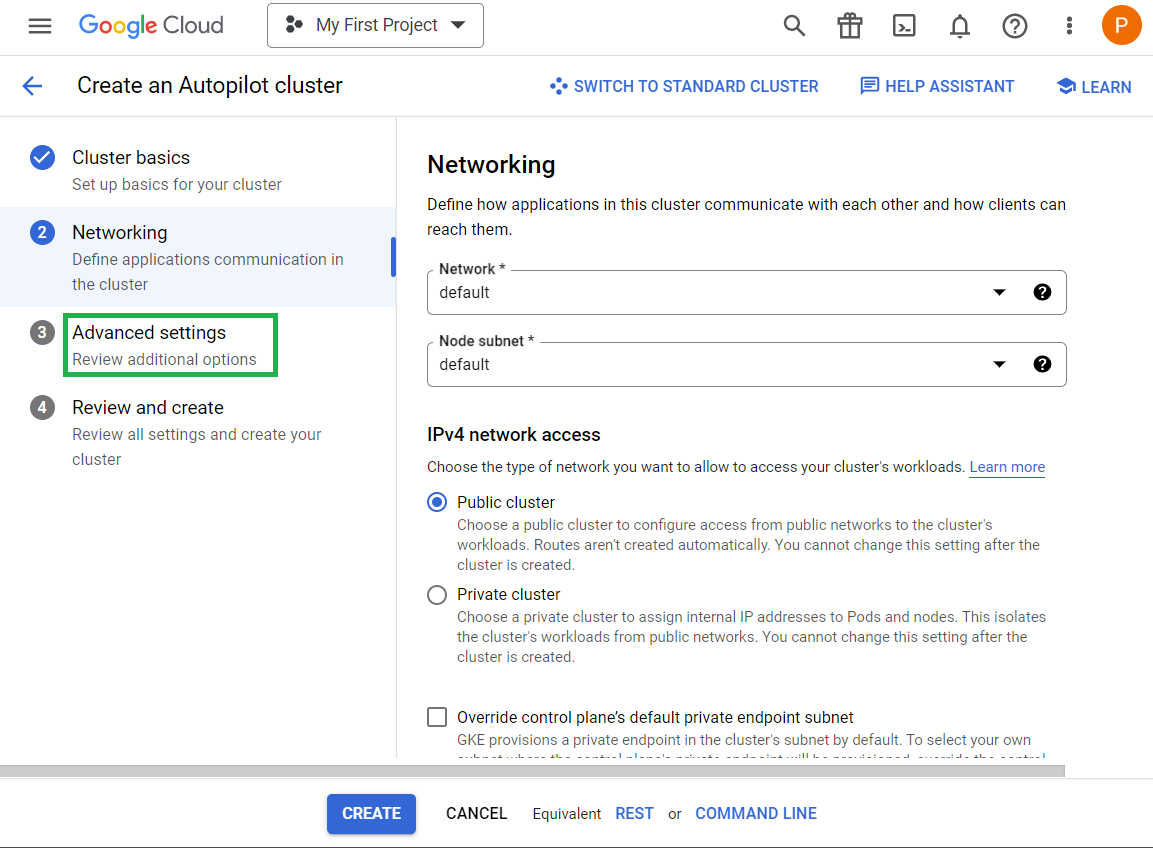
Task: Open the notifications bell
Action: 960,26
